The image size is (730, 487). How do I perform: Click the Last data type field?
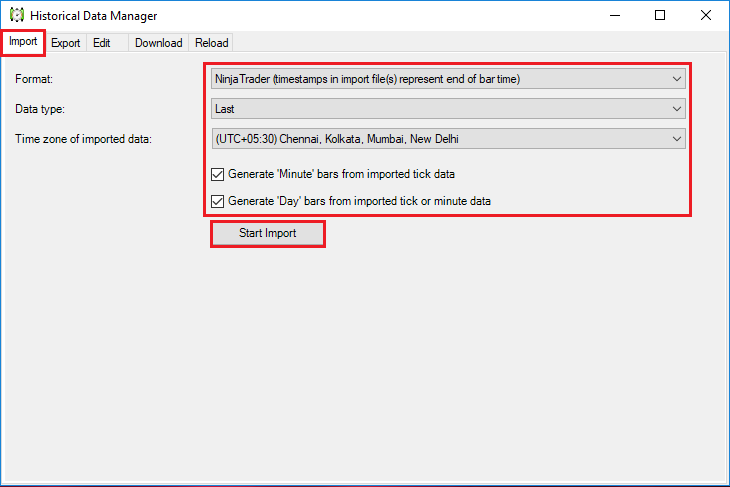click(x=448, y=109)
